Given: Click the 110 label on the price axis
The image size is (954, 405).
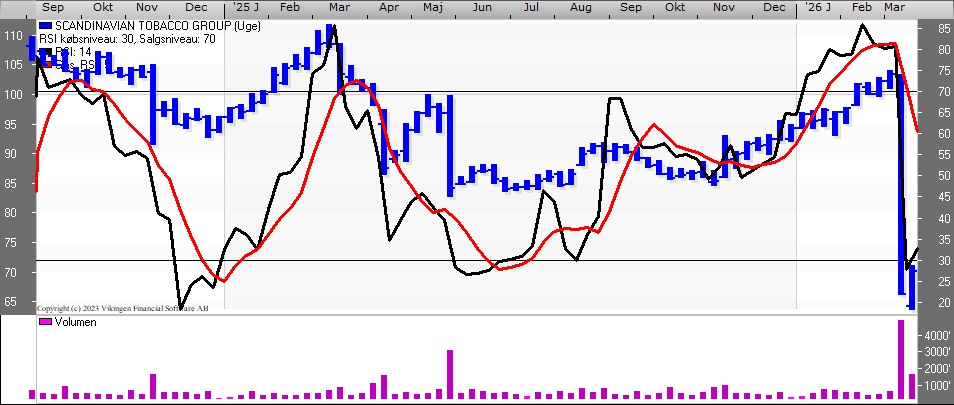Looking at the screenshot, I should (x=12, y=35).
